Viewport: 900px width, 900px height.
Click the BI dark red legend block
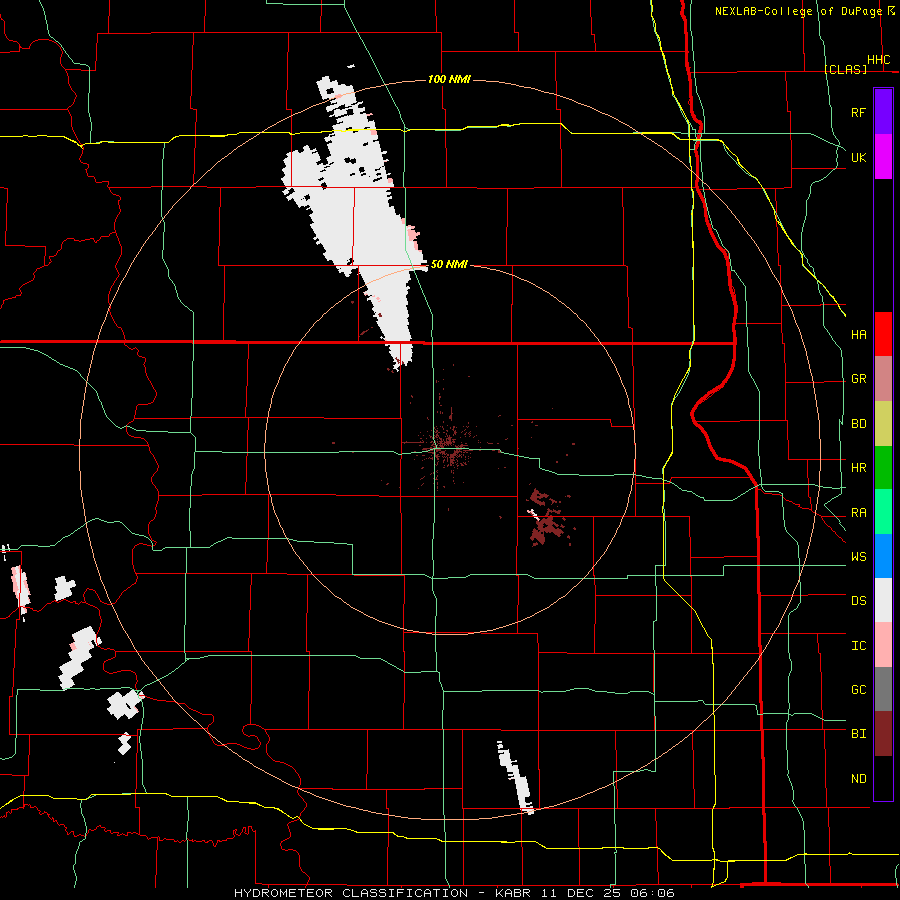click(883, 734)
